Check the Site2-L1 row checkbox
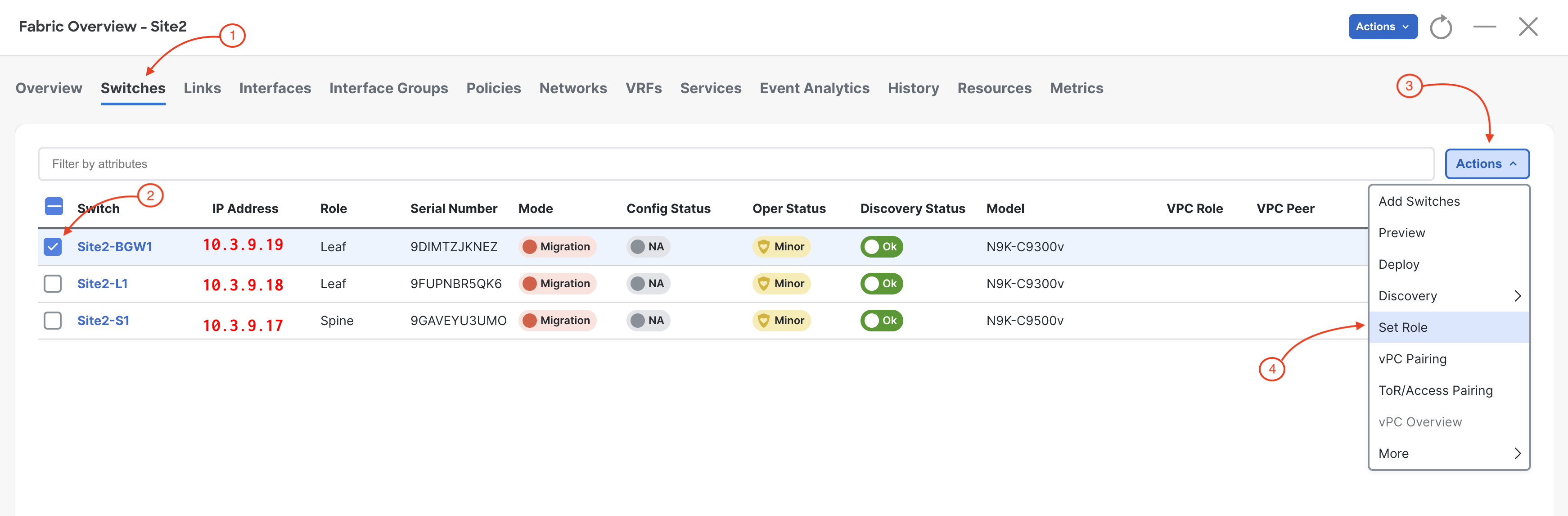 point(53,284)
